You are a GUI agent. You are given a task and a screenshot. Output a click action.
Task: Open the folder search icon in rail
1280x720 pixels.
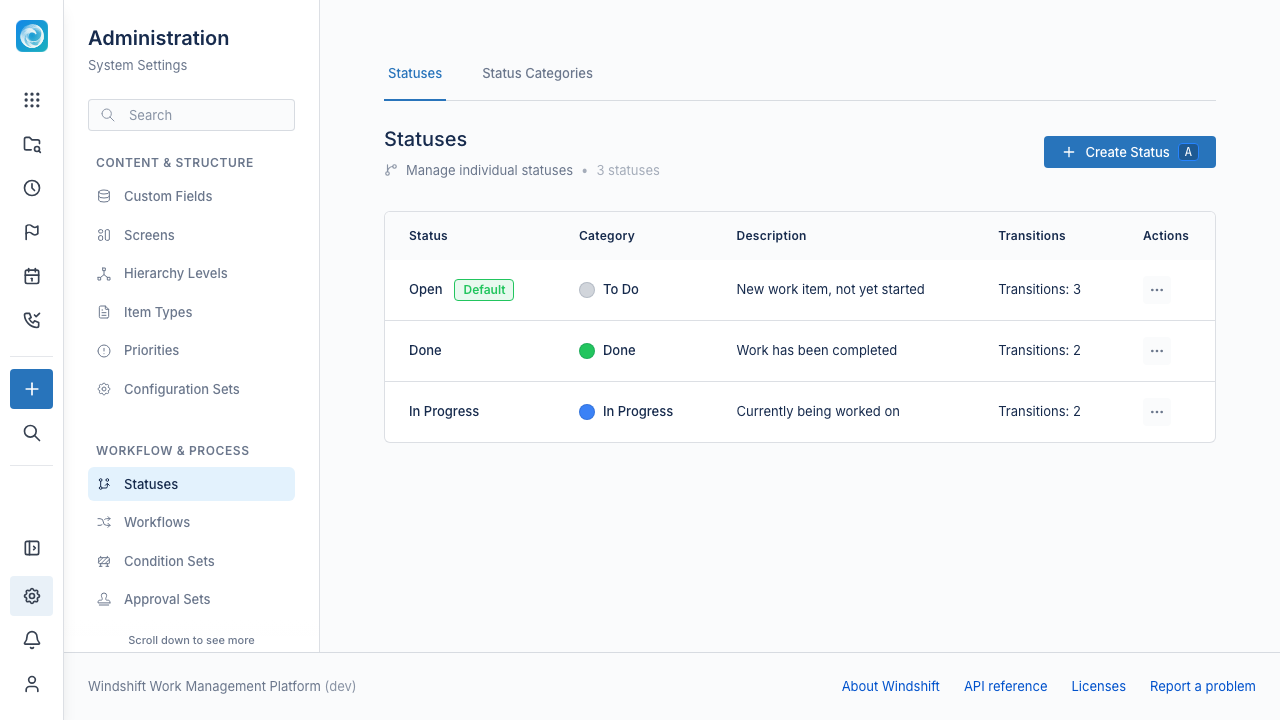32,144
